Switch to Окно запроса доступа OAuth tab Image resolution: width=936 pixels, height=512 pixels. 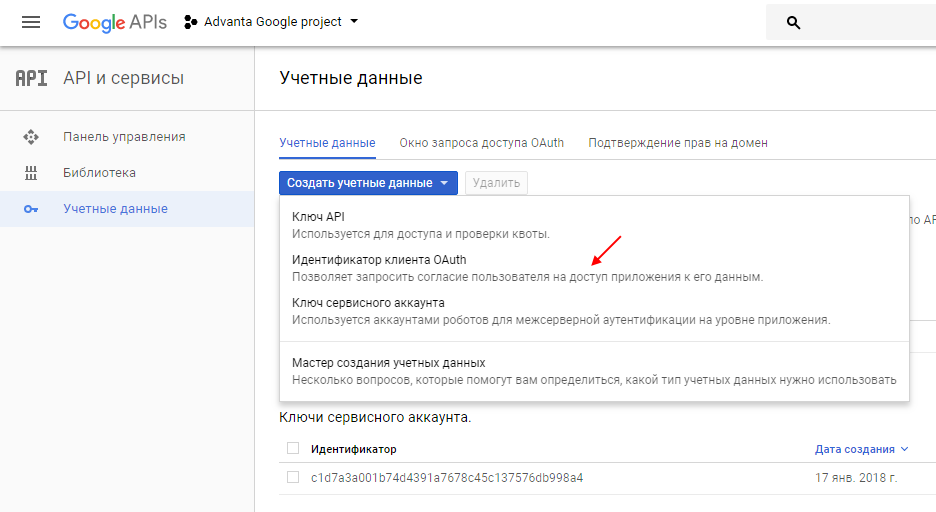coord(481,143)
